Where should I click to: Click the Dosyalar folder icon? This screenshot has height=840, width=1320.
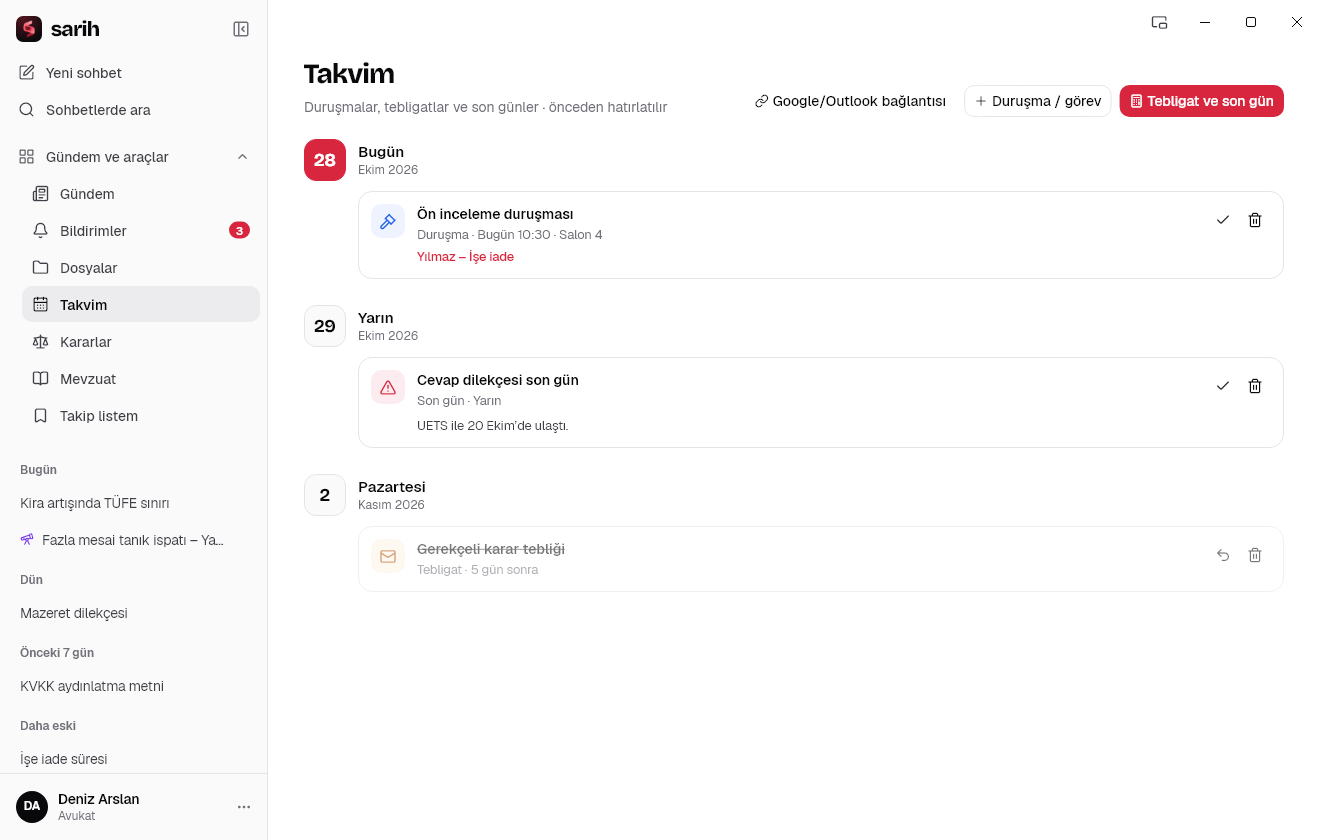click(40, 268)
